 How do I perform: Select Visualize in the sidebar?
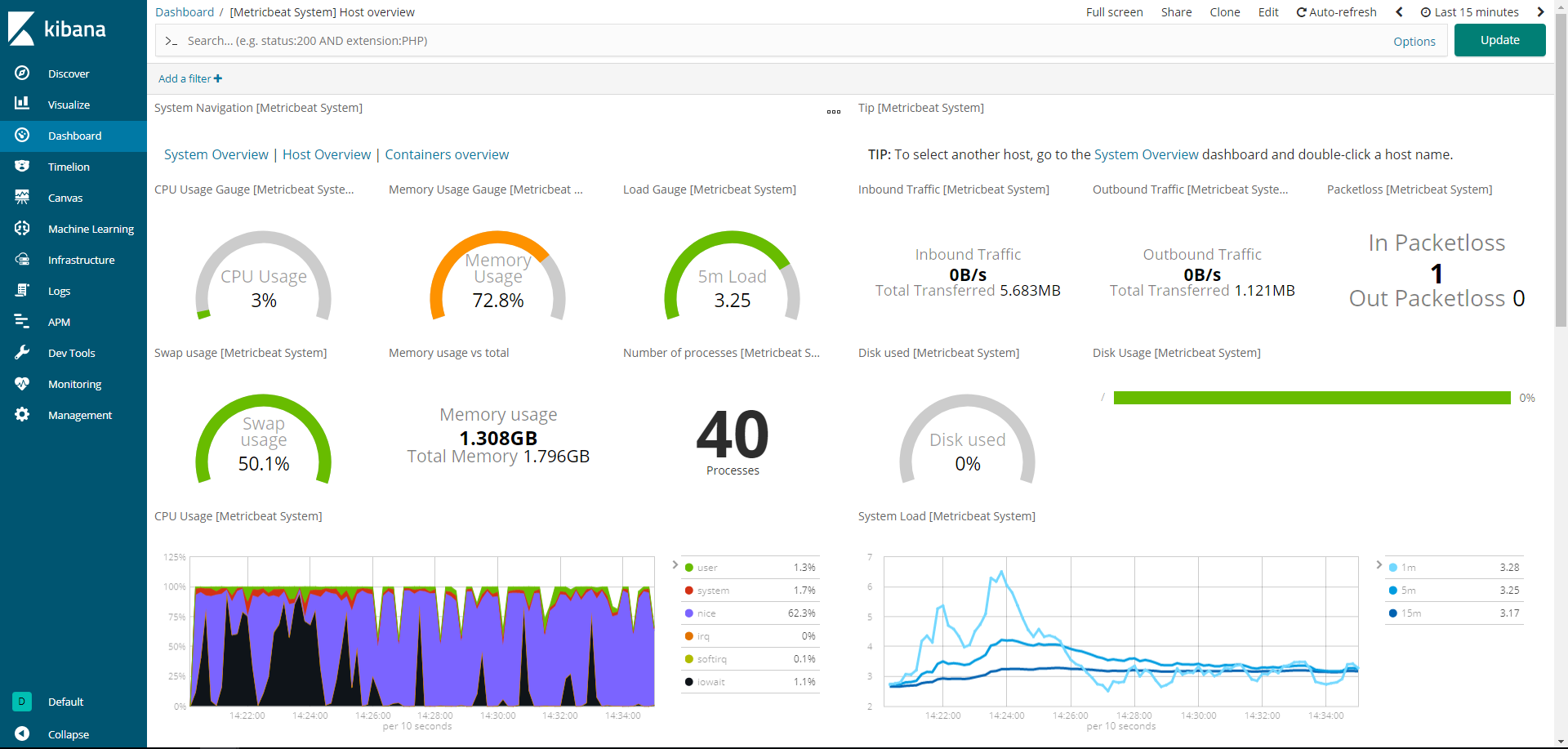click(69, 105)
